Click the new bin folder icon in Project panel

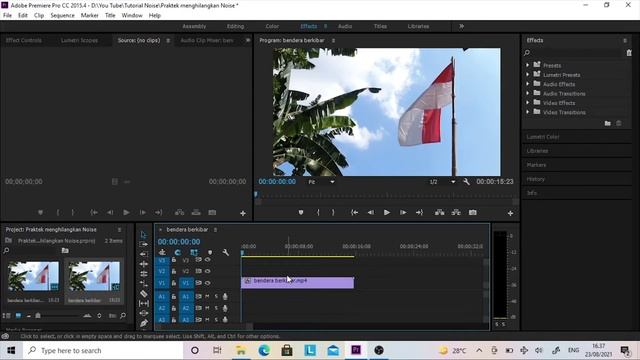65,251
